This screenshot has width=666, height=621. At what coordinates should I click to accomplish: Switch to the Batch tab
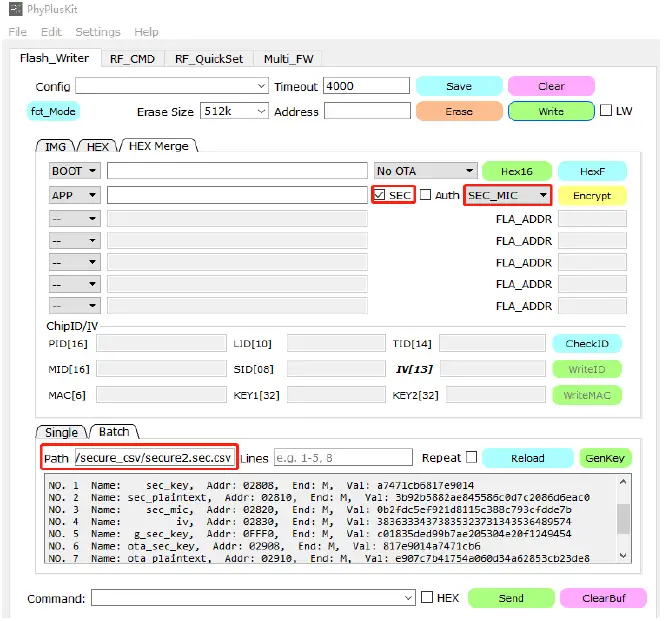[114, 432]
